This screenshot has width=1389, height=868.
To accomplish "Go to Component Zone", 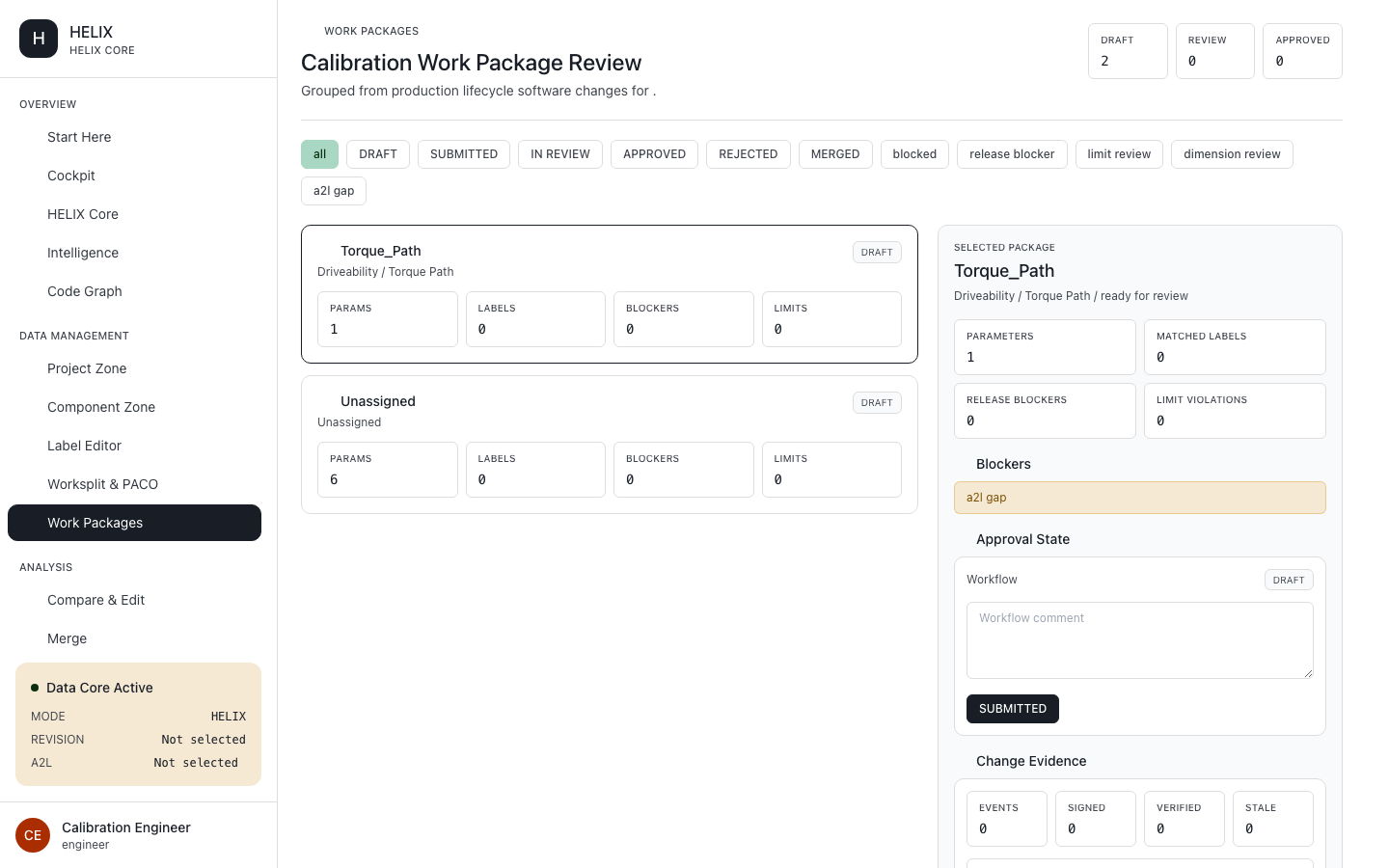I will click(x=134, y=407).
